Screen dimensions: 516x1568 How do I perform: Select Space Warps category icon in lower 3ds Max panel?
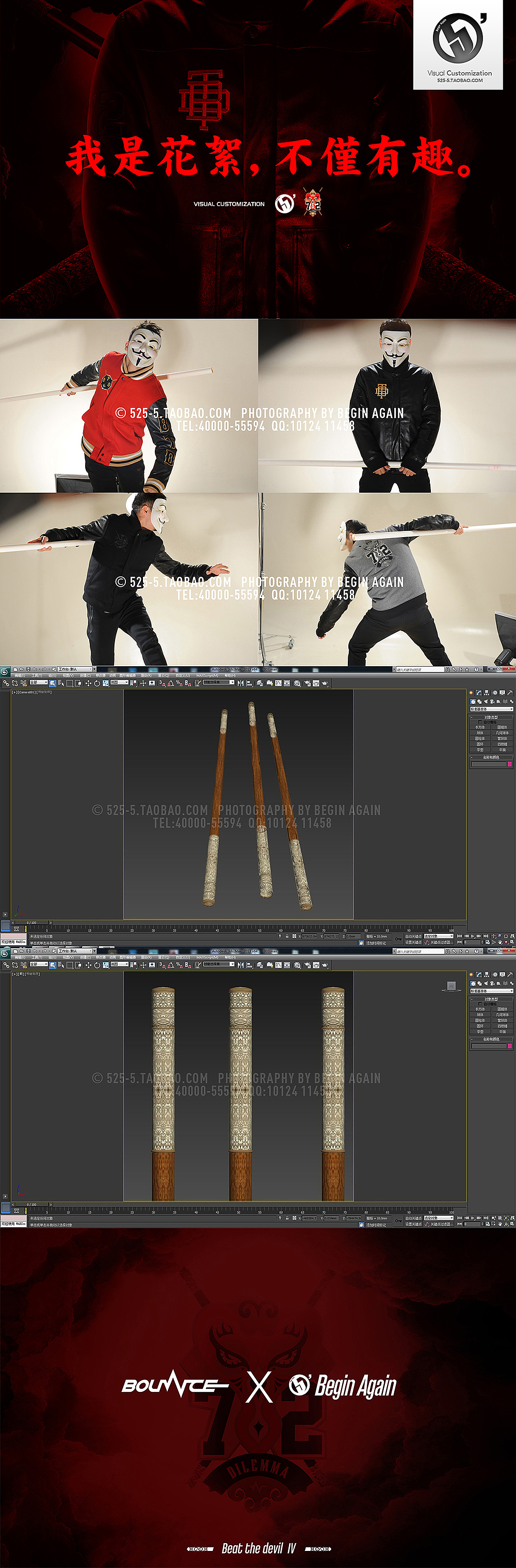coord(505,984)
